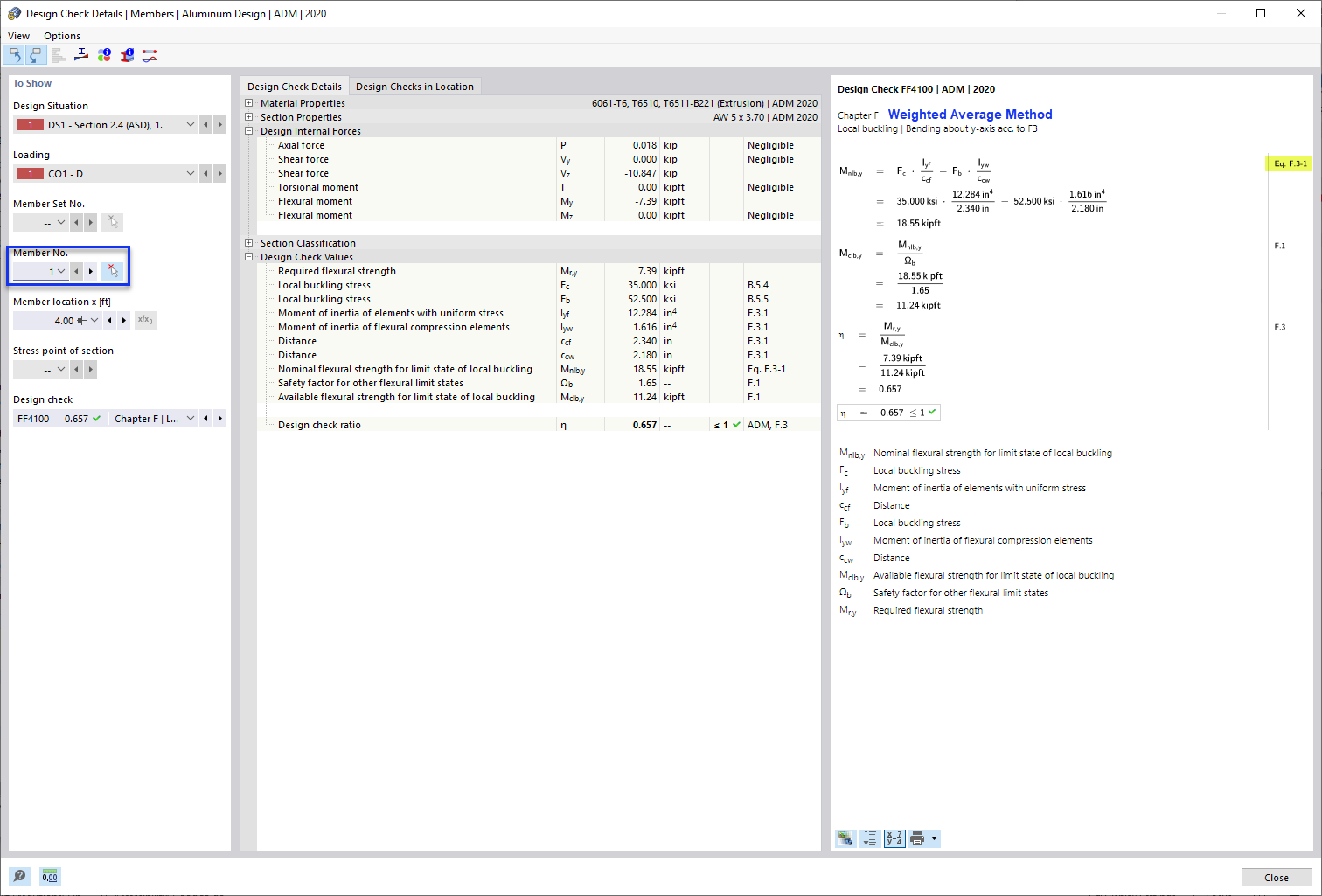Screen dimensions: 1322x896
Task: Redo last action in toolbar
Action: click(x=35, y=54)
